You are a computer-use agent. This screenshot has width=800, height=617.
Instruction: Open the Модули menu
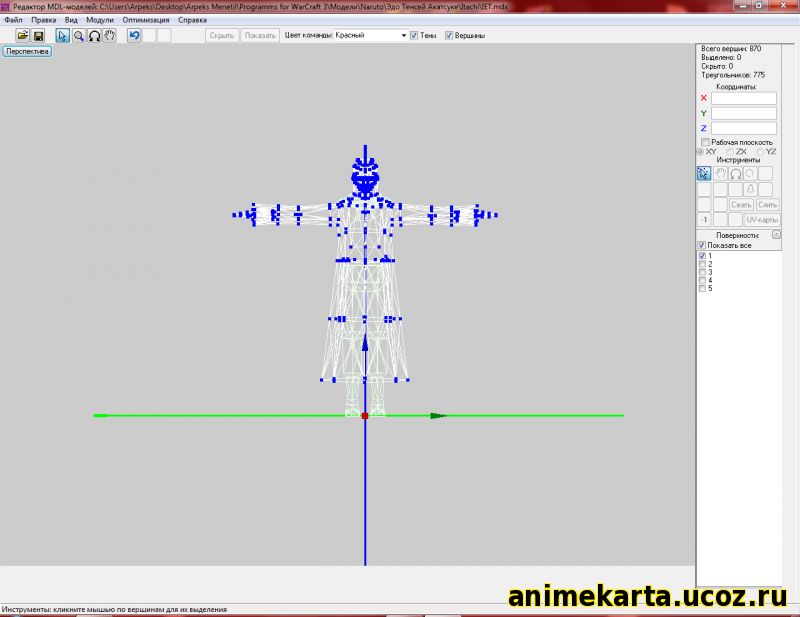tap(99, 20)
